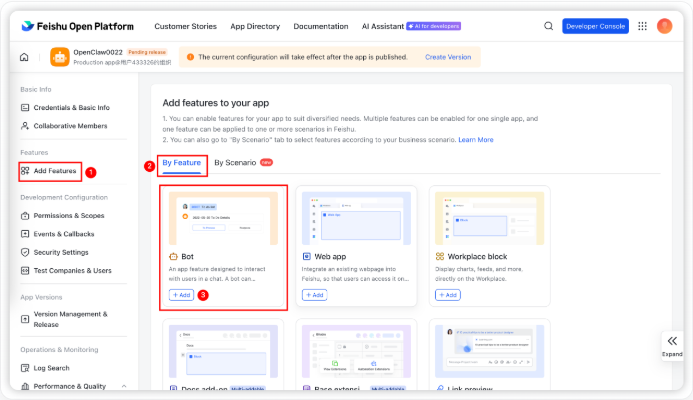Click the Performance & Quality chart icon
Image resolution: width=693 pixels, height=400 pixels.
(25, 386)
